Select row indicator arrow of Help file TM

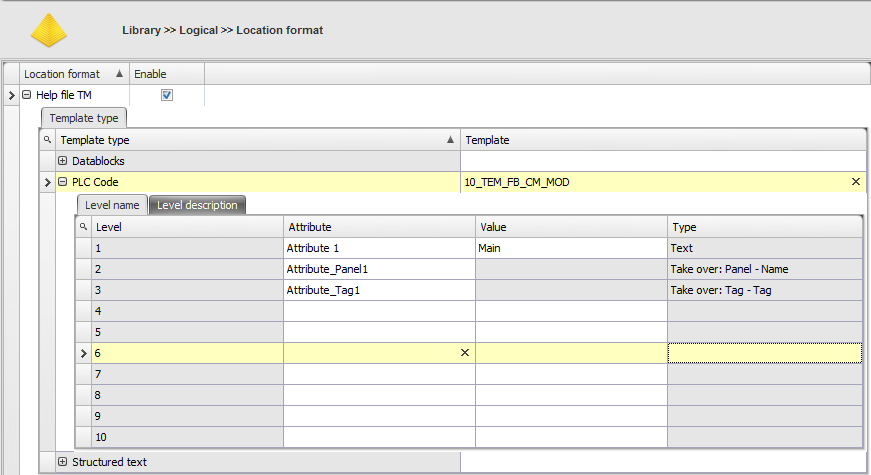11,95
